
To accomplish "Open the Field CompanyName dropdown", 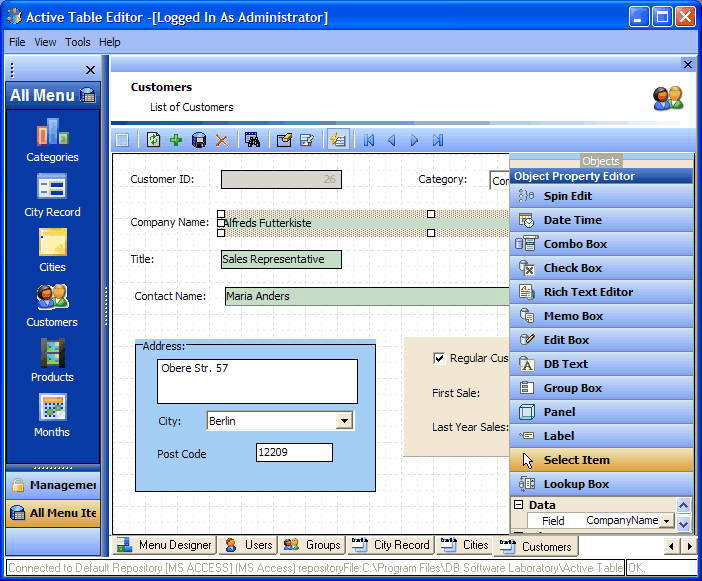I will coord(667,521).
